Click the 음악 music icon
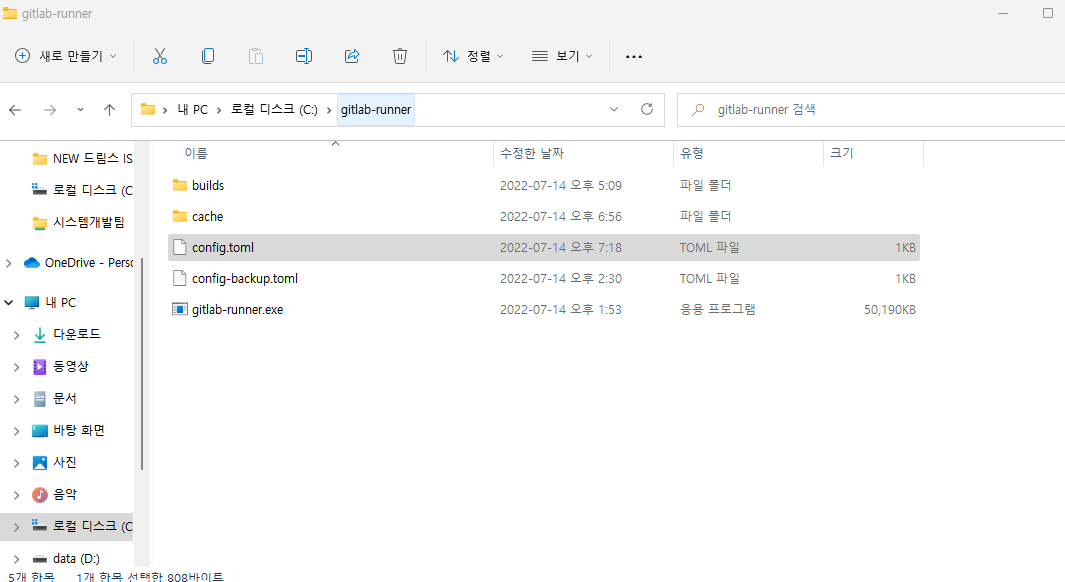1065x582 pixels. 40,494
